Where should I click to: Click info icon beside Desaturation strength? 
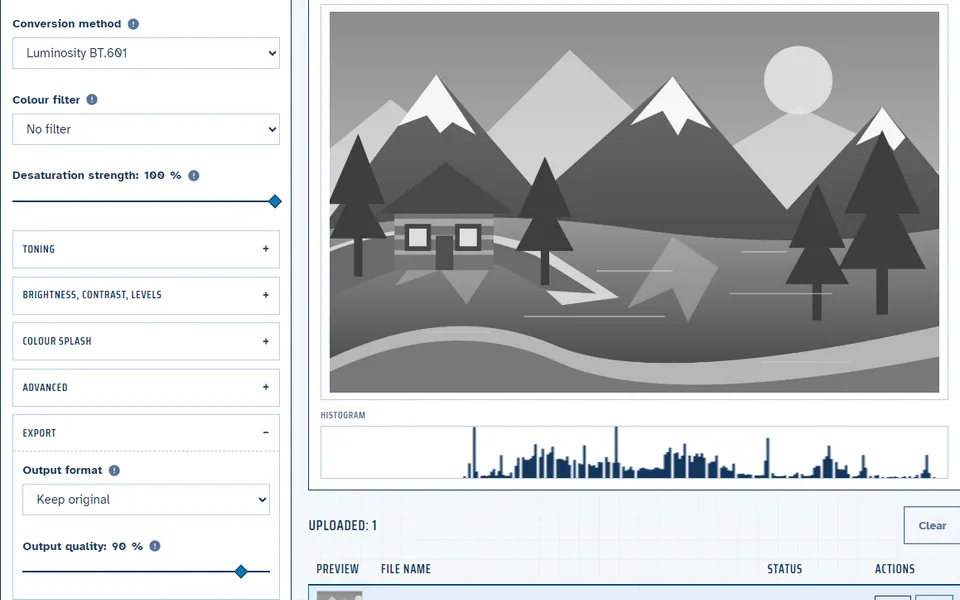point(193,176)
